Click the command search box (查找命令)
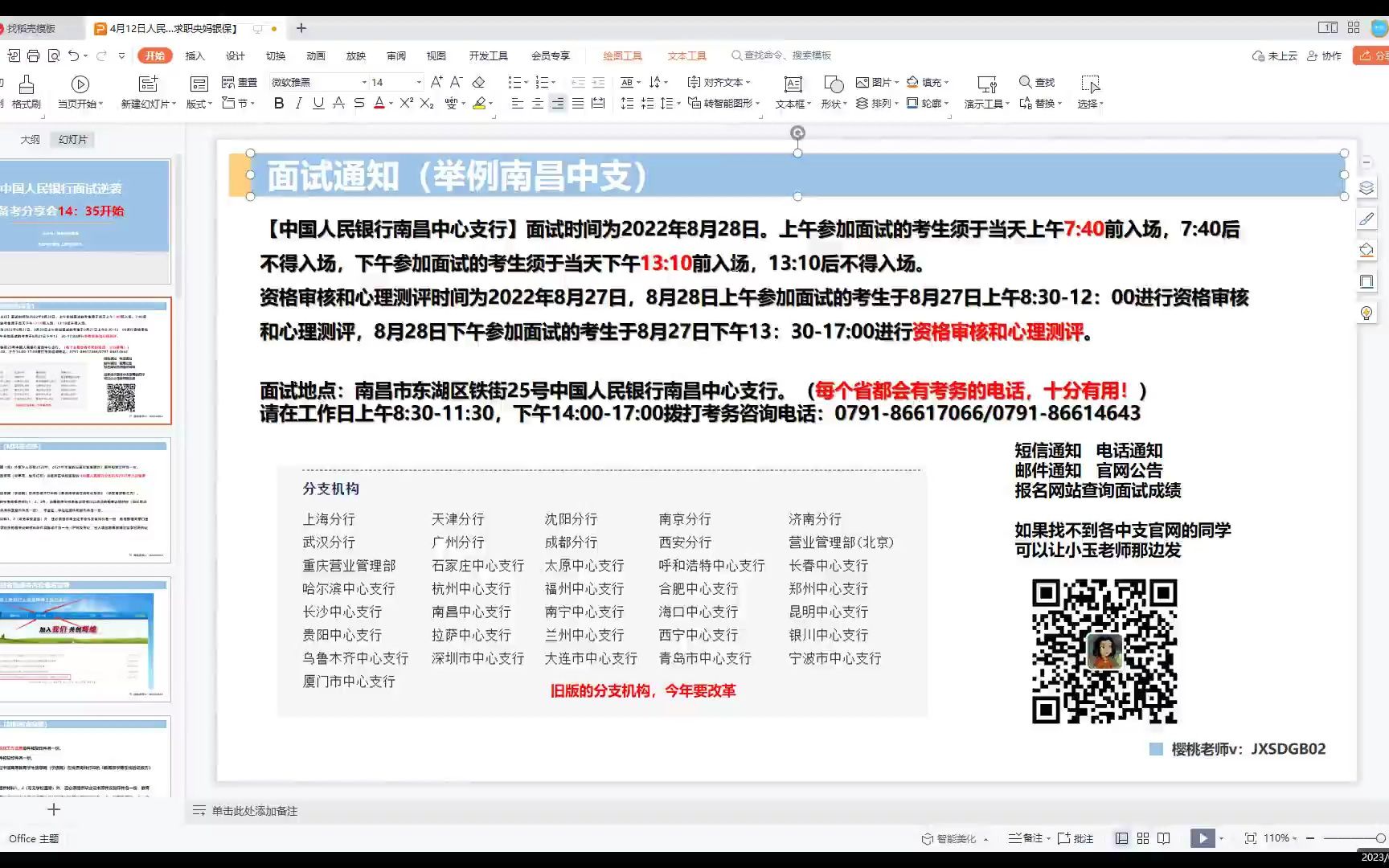The image size is (1389, 868). [x=781, y=55]
